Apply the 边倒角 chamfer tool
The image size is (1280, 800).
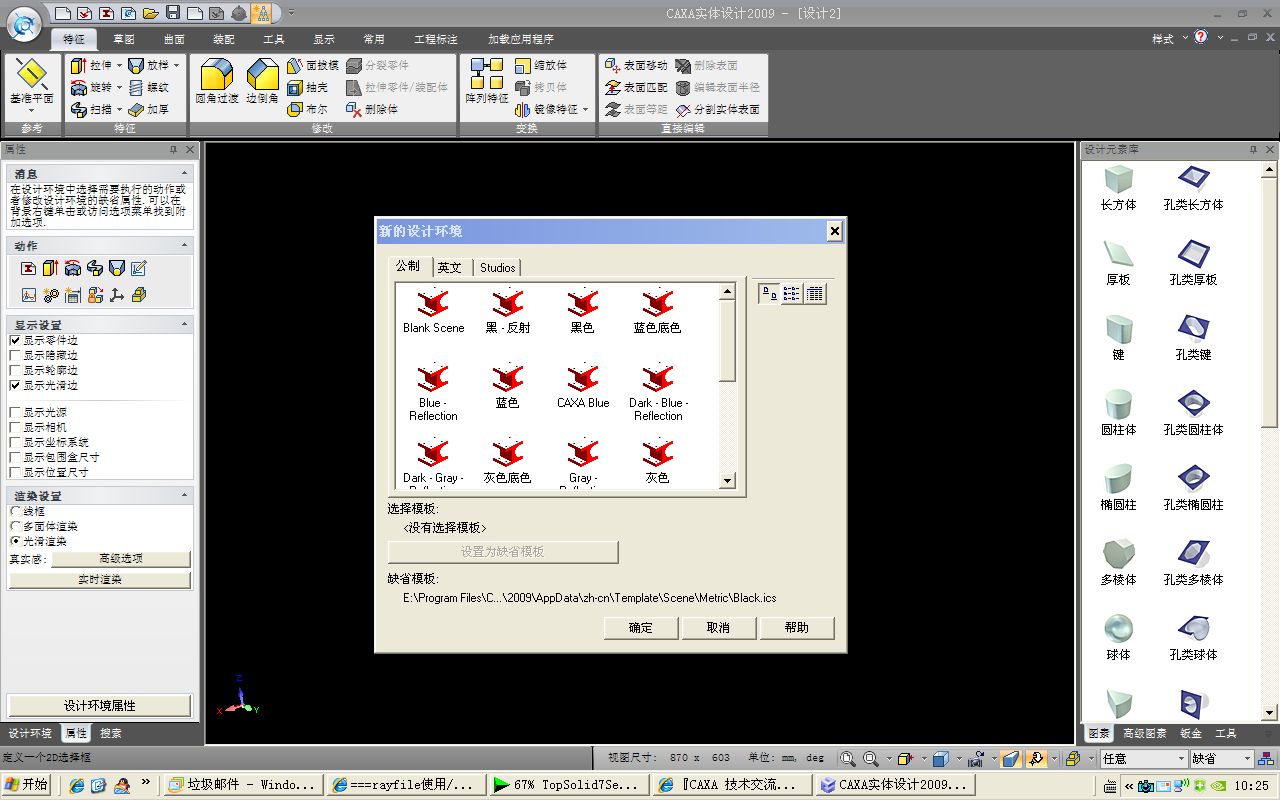pyautogui.click(x=262, y=82)
